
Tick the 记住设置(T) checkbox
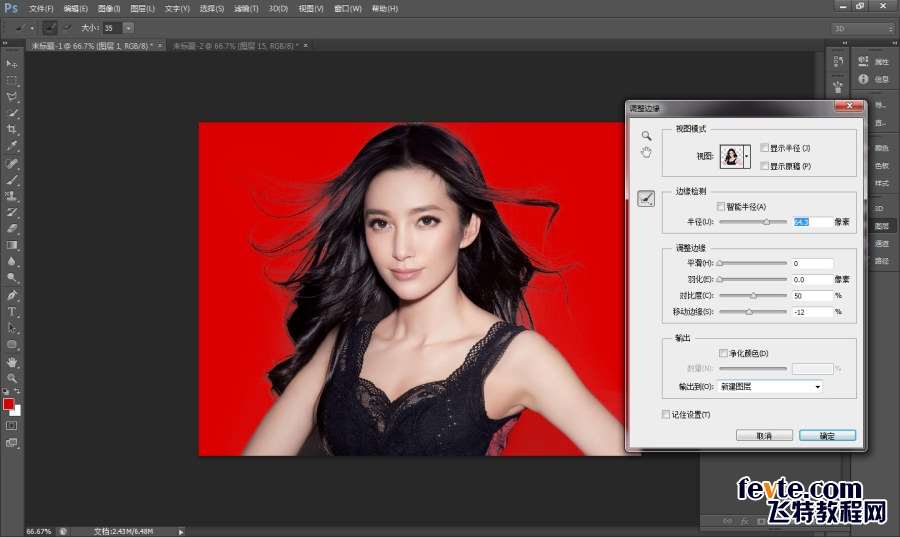click(666, 414)
